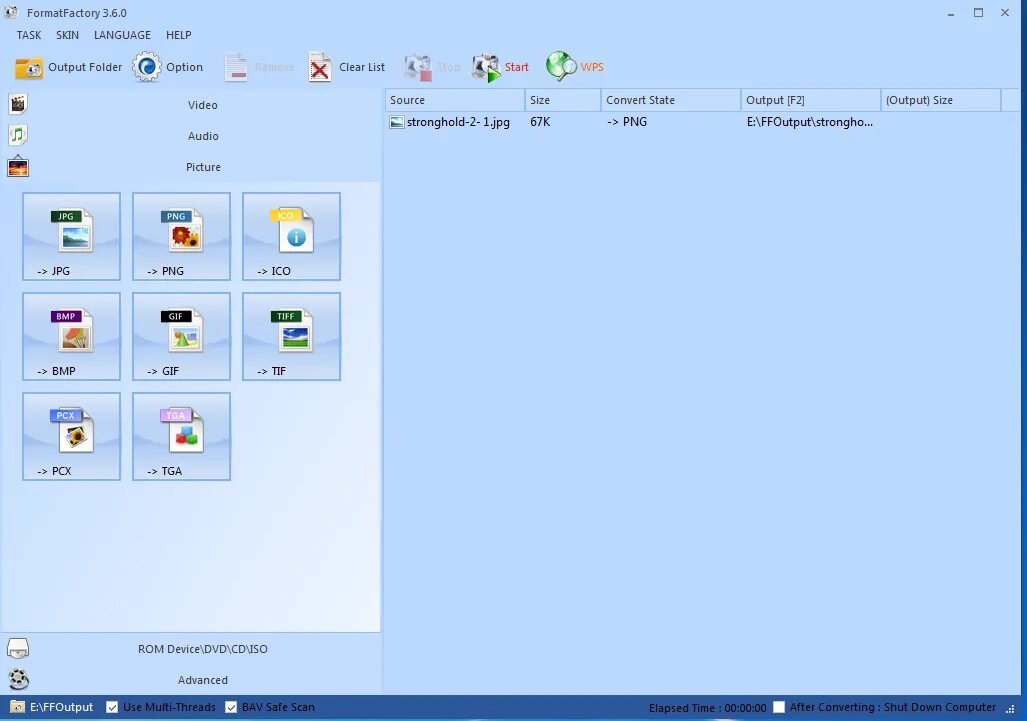The width and height of the screenshot is (1027, 721).
Task: Start the conversion queue
Action: [x=500, y=67]
